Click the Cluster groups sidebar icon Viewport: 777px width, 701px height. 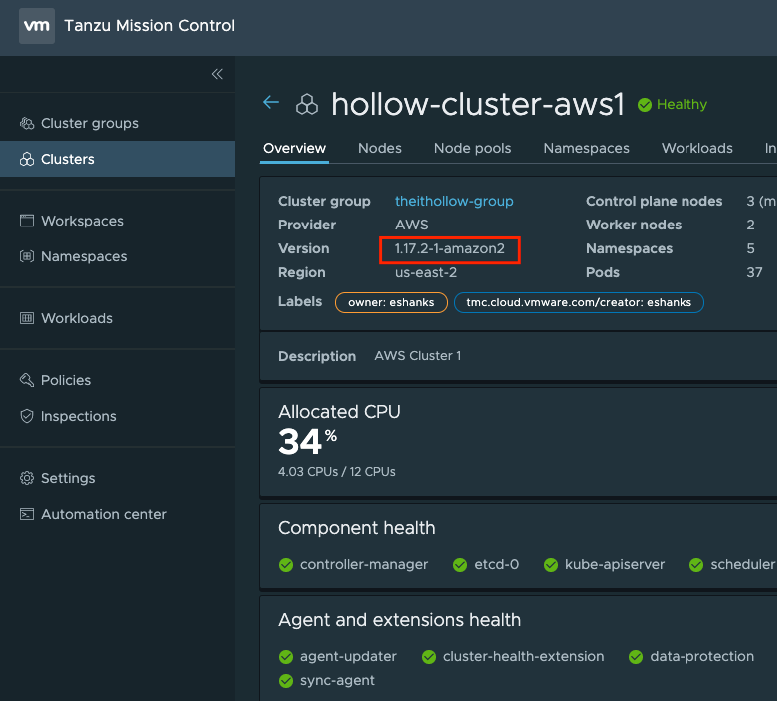click(x=27, y=124)
